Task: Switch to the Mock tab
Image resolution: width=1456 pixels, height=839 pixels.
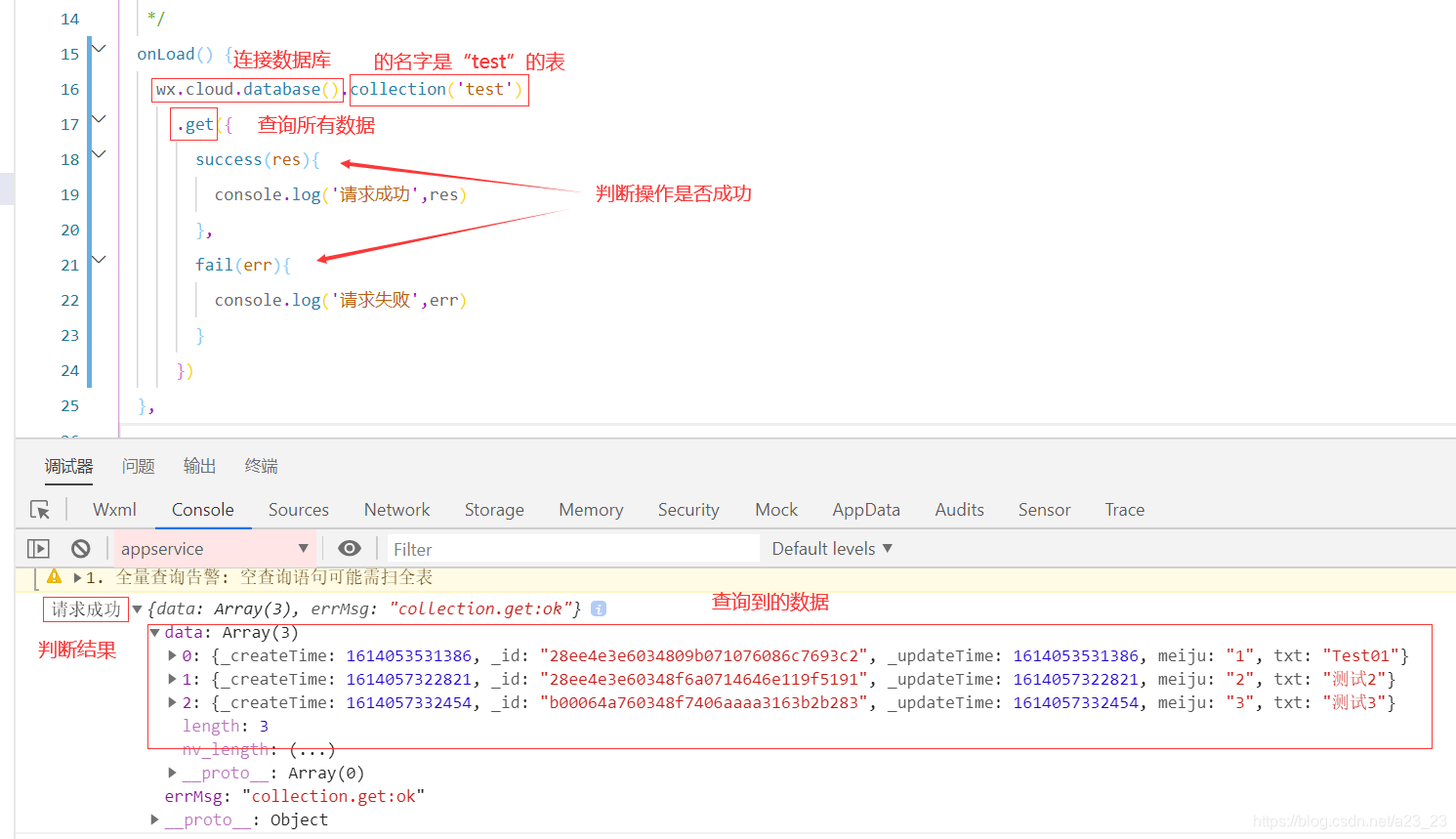Action: tap(776, 510)
